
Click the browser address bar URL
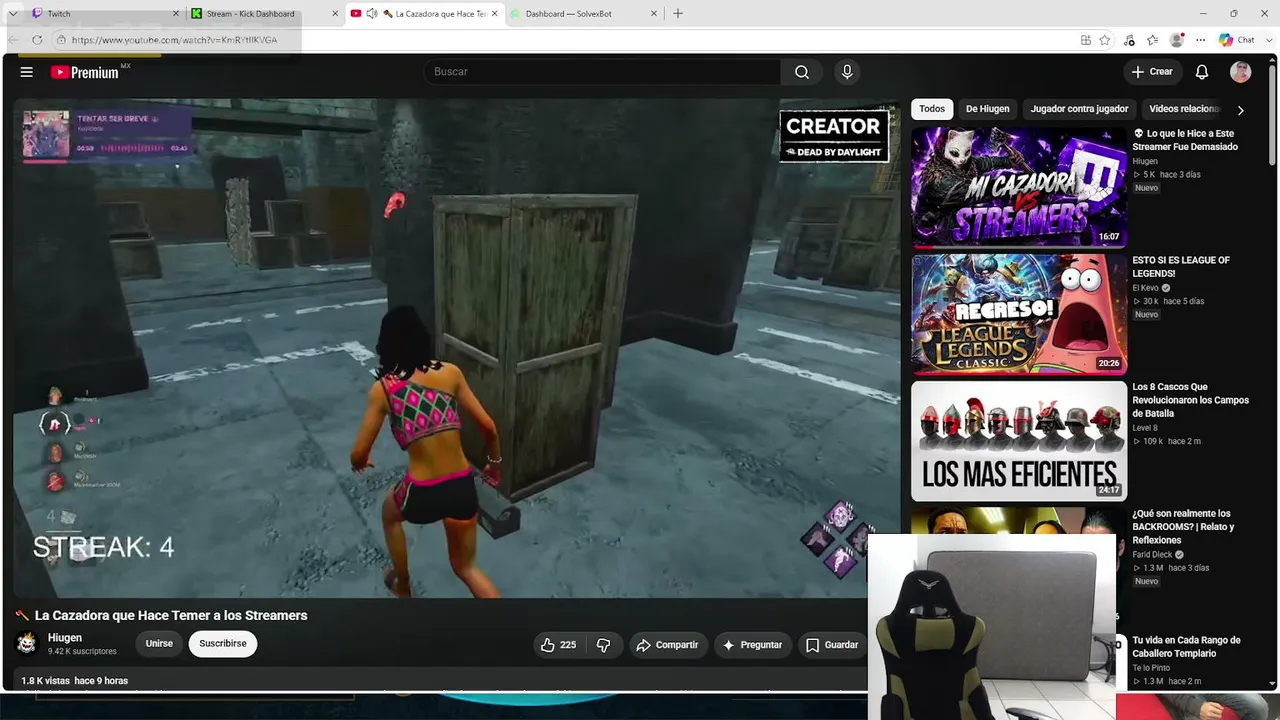coord(174,40)
